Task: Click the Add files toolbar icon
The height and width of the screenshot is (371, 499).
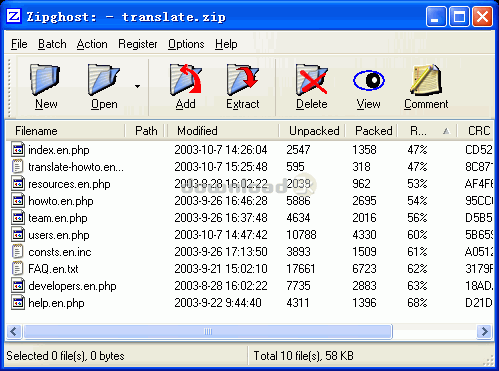Action: (185, 80)
